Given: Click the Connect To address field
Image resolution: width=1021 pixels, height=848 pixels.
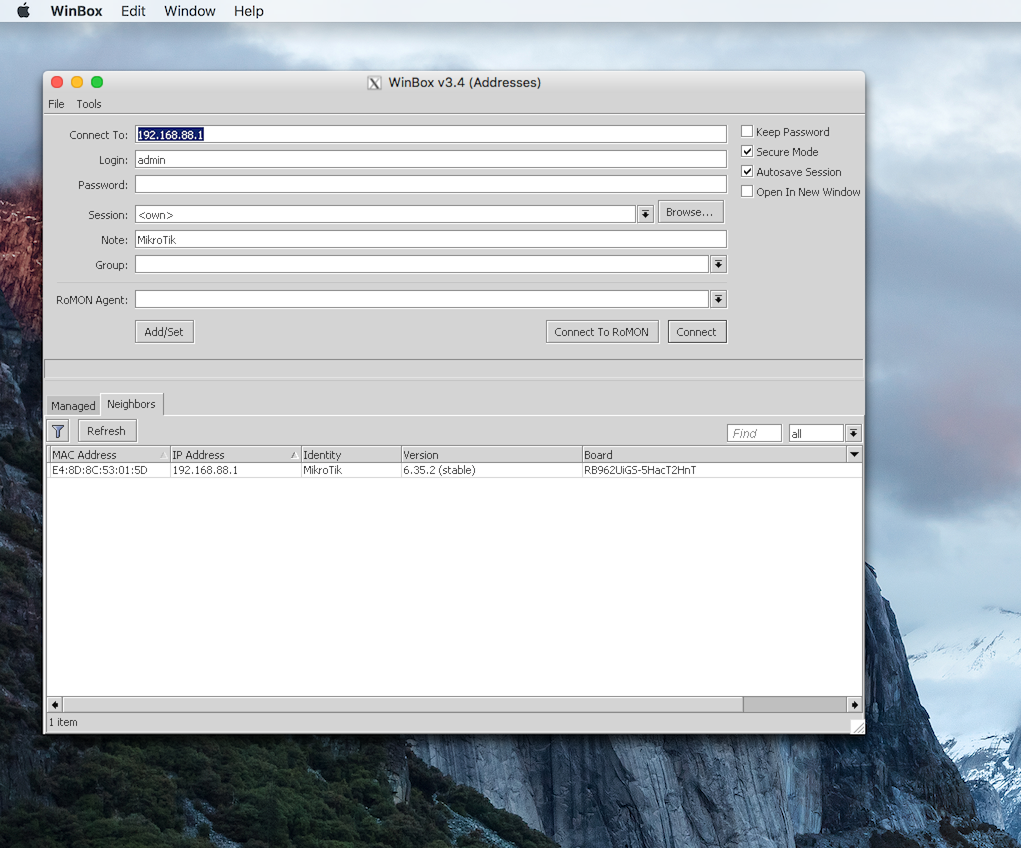Looking at the screenshot, I should pyautogui.click(x=430, y=134).
